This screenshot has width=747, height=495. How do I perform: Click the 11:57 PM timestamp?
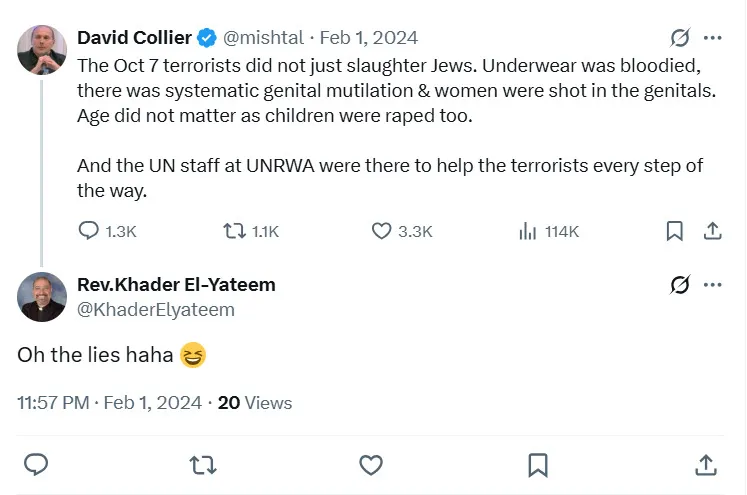54,403
